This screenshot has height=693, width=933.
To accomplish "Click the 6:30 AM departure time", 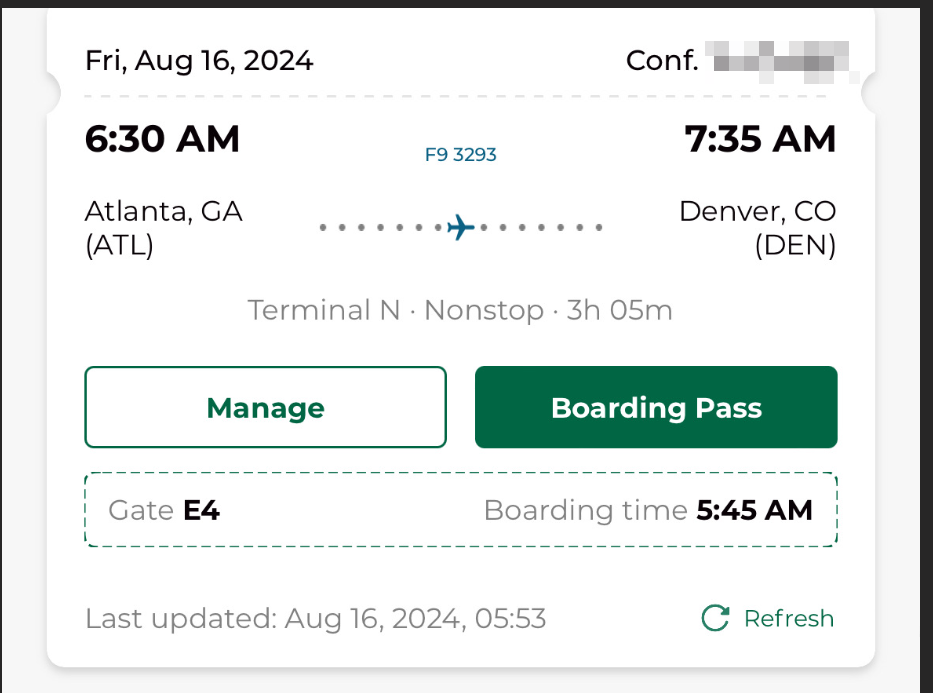I will (162, 139).
